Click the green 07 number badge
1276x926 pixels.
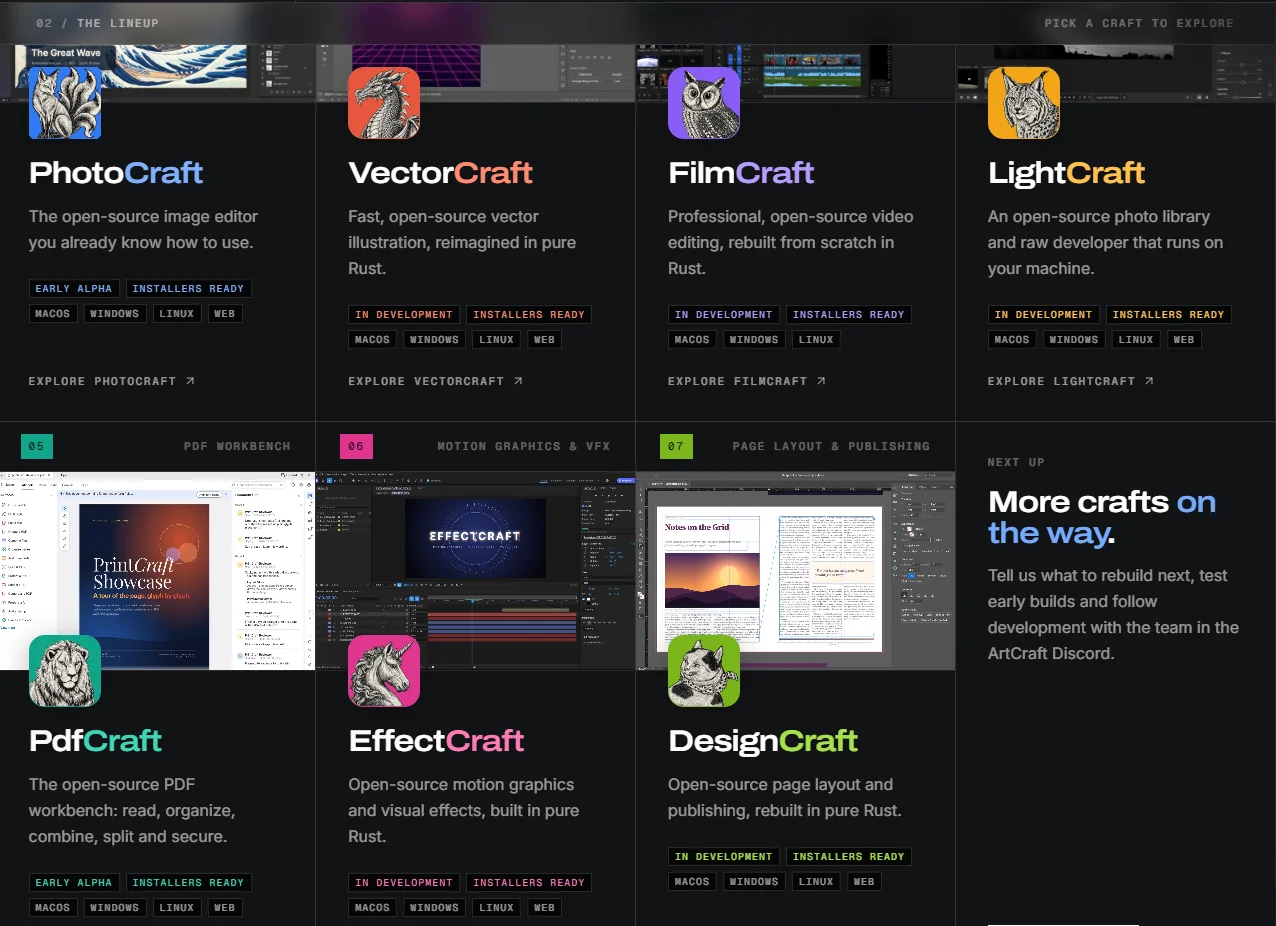[x=676, y=446]
